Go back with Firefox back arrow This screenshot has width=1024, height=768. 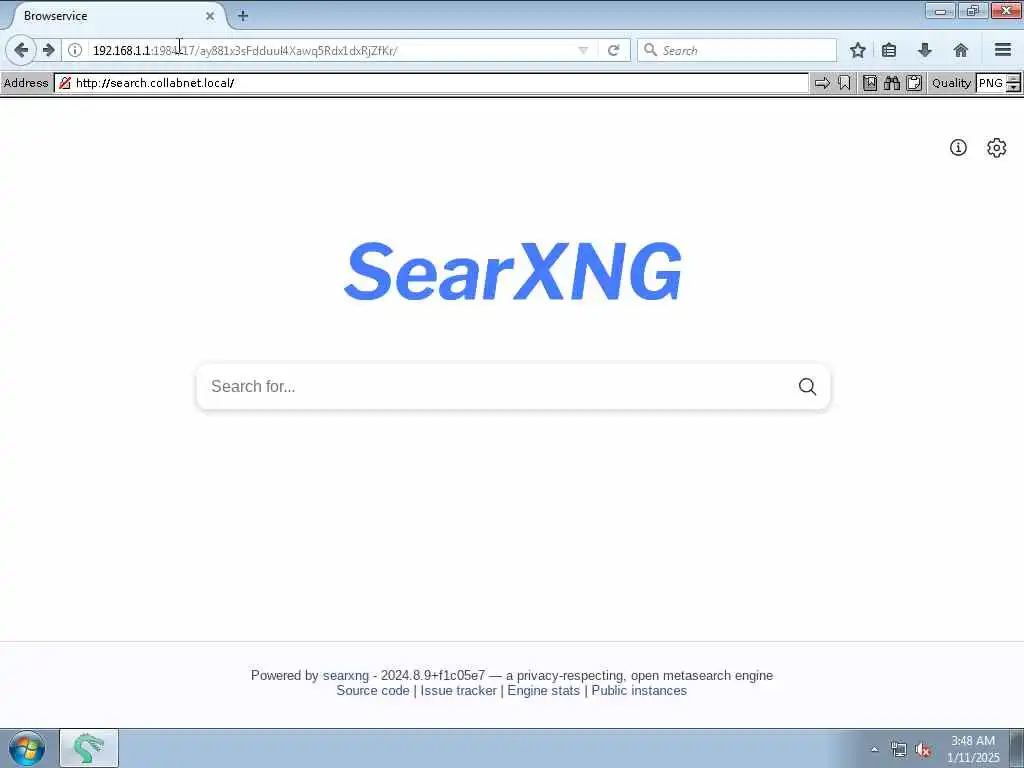21,50
